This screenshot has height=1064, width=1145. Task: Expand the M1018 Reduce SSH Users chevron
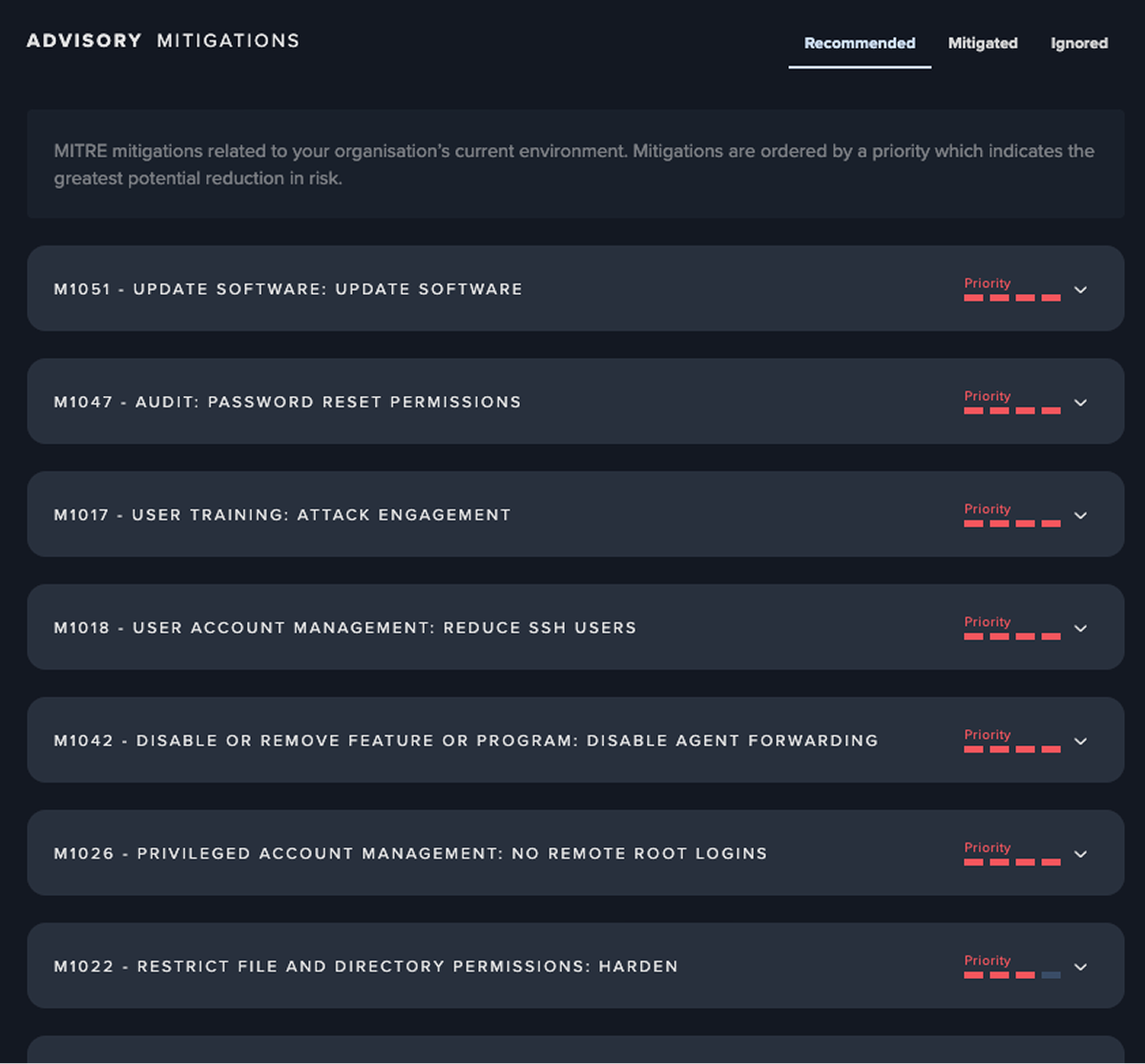pyautogui.click(x=1080, y=628)
